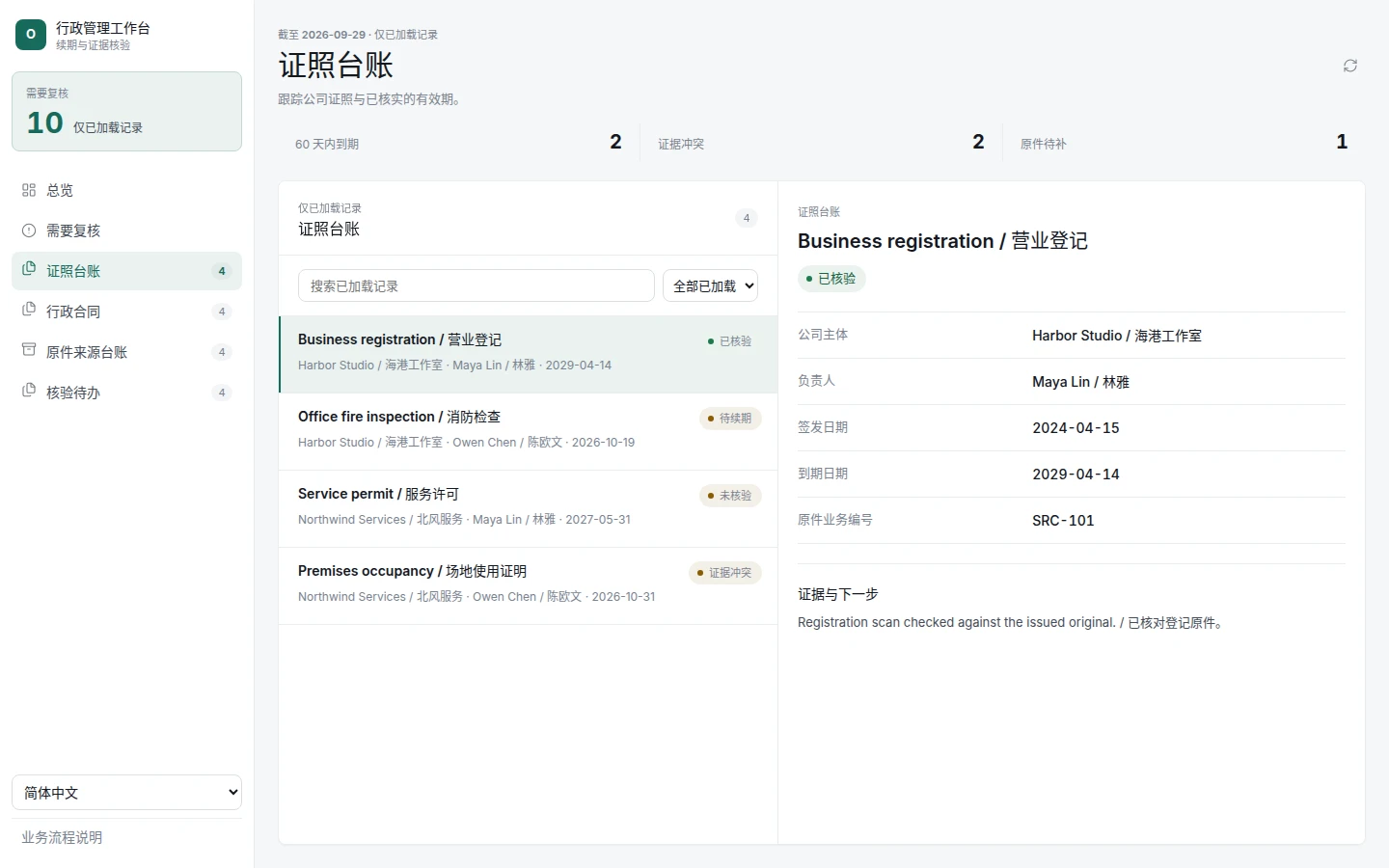
Task: Click the 证据与下一步 heading
Action: (x=838, y=594)
